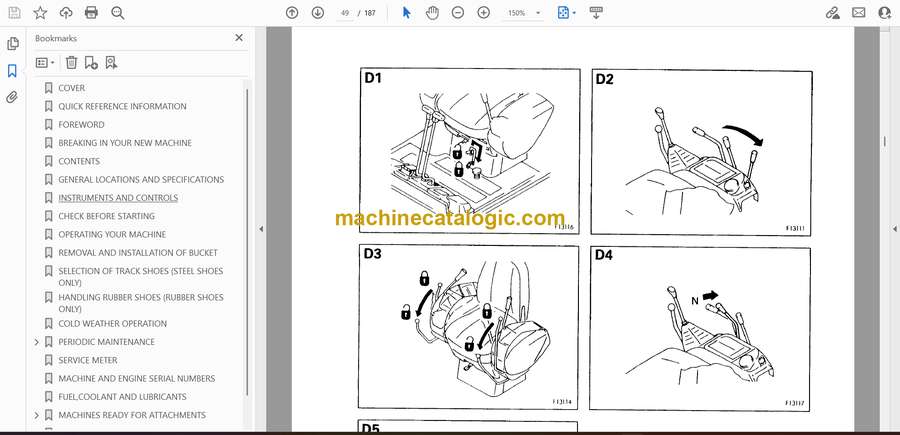Screen dimensions: 900x435
Task: Print the document
Action: pyautogui.click(x=91, y=13)
